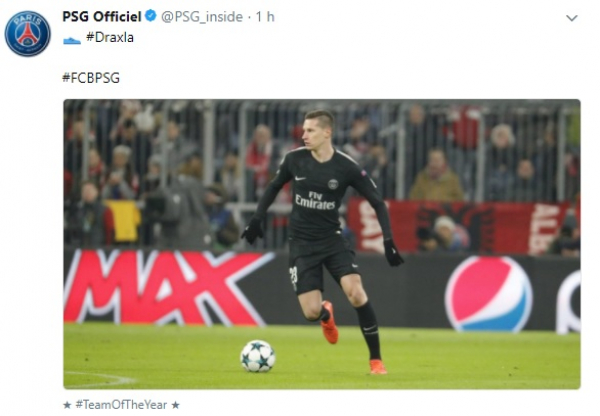The image size is (600, 416).
Task: Open the #FCBPSG hashtag
Action: click(x=91, y=78)
